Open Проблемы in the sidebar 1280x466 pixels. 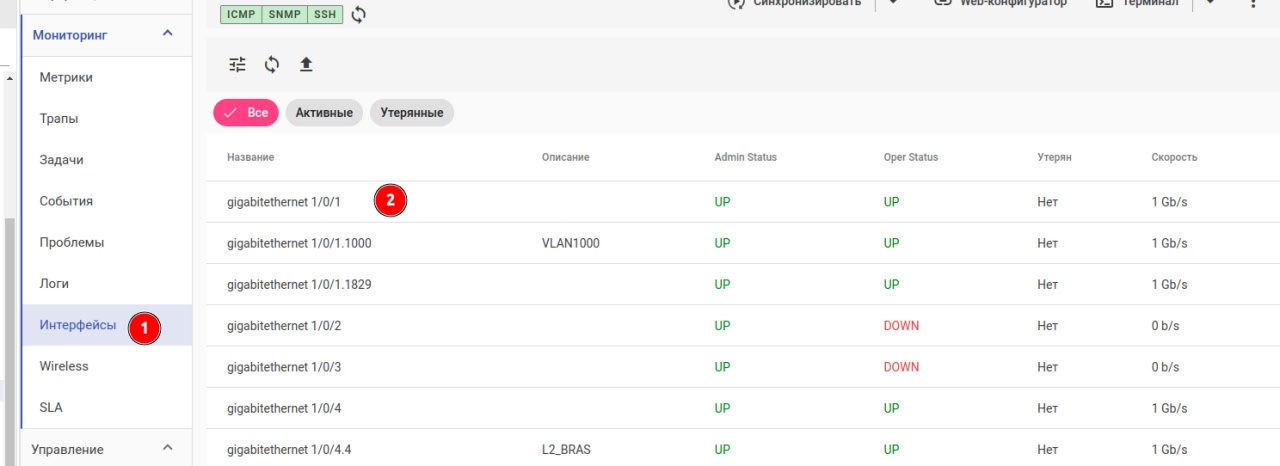coord(106,242)
